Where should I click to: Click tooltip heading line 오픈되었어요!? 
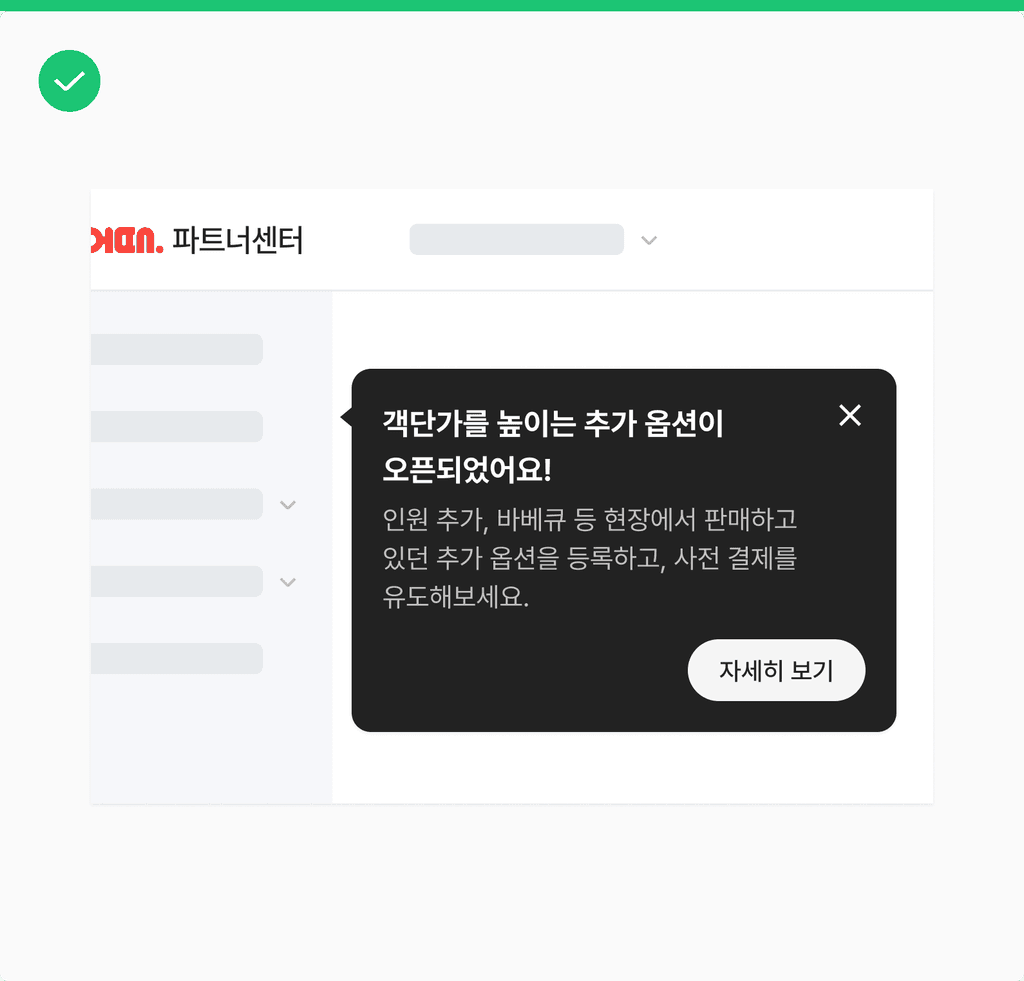pos(468,470)
